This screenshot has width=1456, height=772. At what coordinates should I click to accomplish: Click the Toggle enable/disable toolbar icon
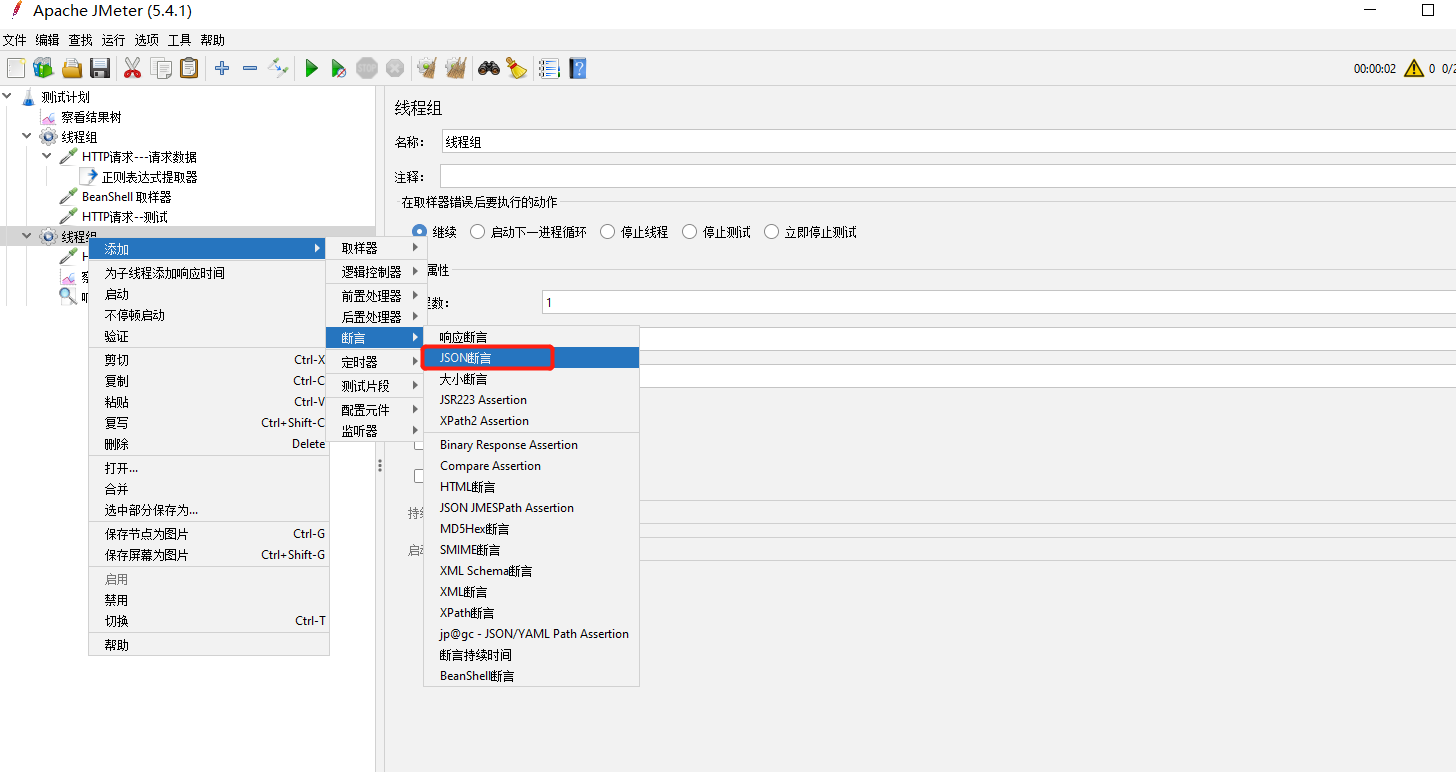coord(278,68)
